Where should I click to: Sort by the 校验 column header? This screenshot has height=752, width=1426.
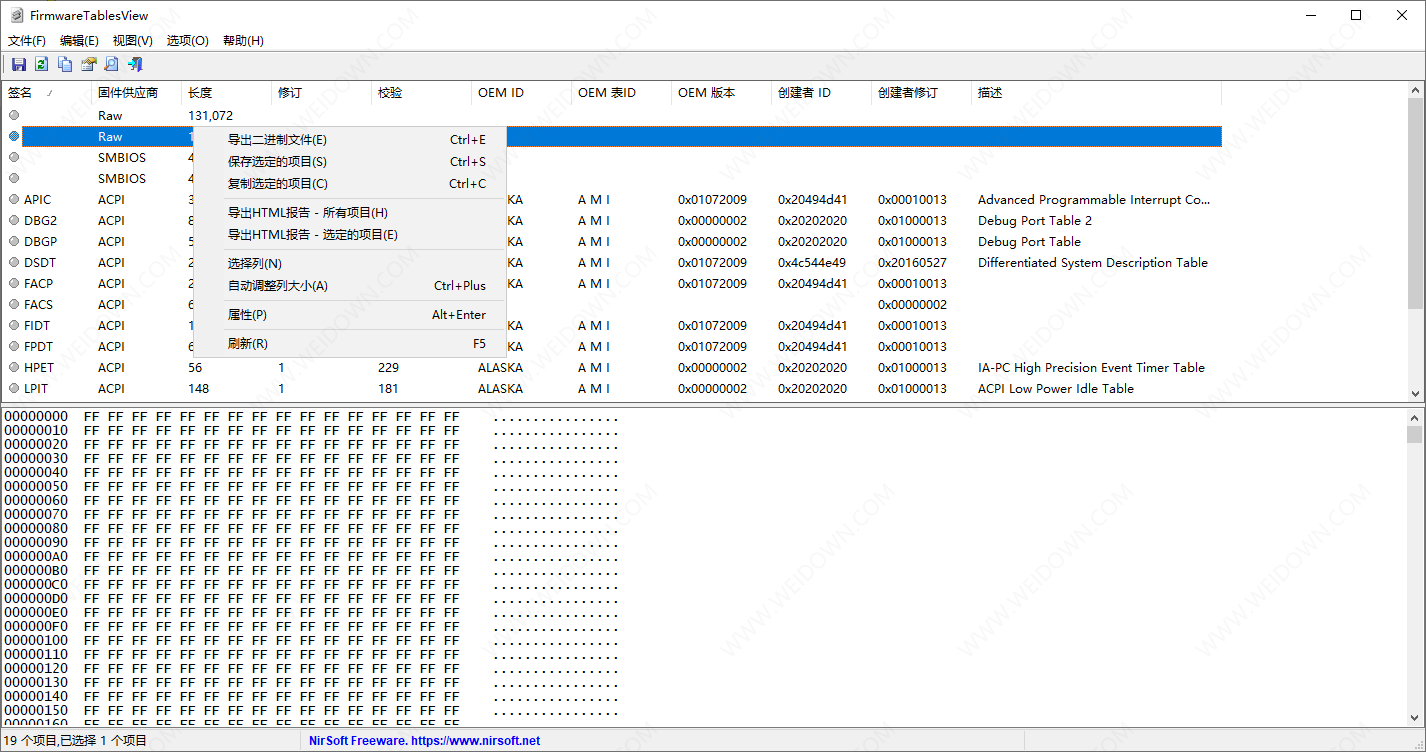click(x=422, y=93)
